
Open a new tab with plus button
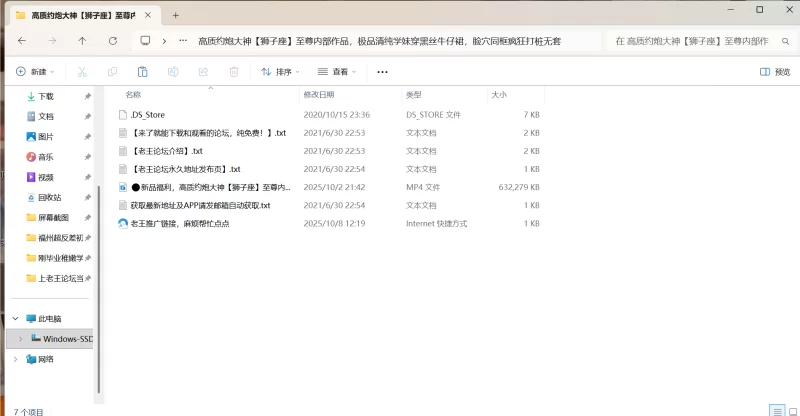[175, 15]
